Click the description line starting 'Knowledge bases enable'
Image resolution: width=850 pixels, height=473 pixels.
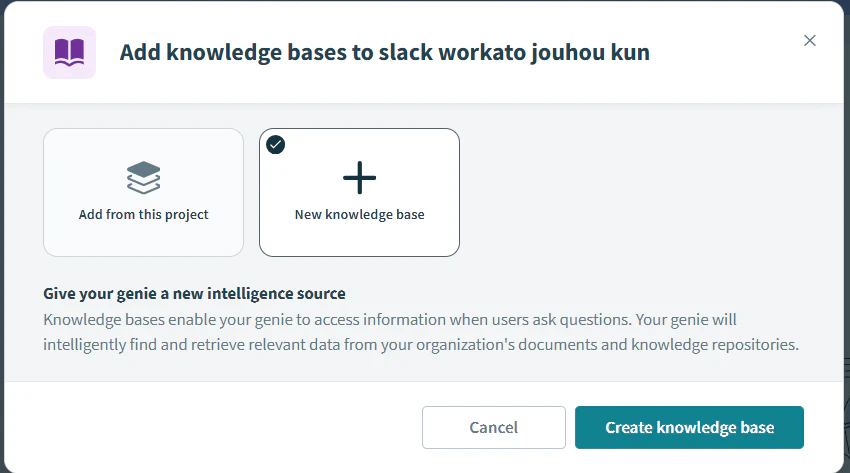point(390,320)
